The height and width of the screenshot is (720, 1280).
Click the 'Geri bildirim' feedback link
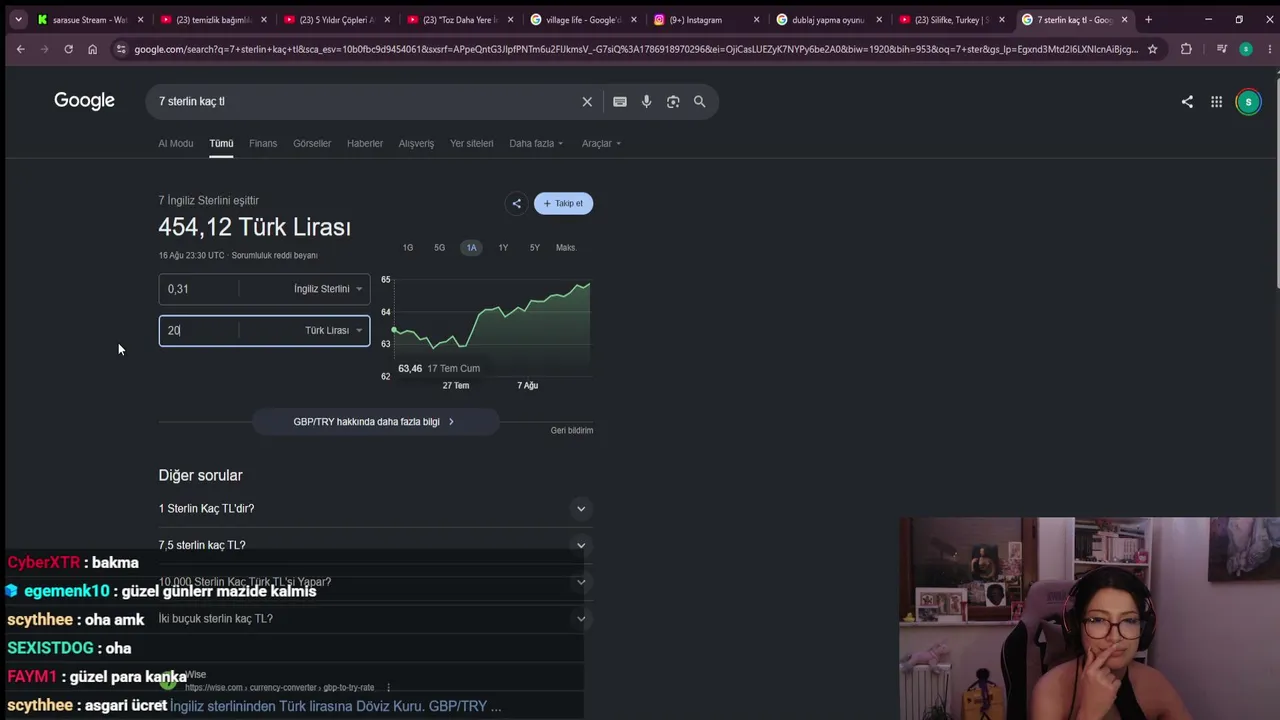(572, 431)
